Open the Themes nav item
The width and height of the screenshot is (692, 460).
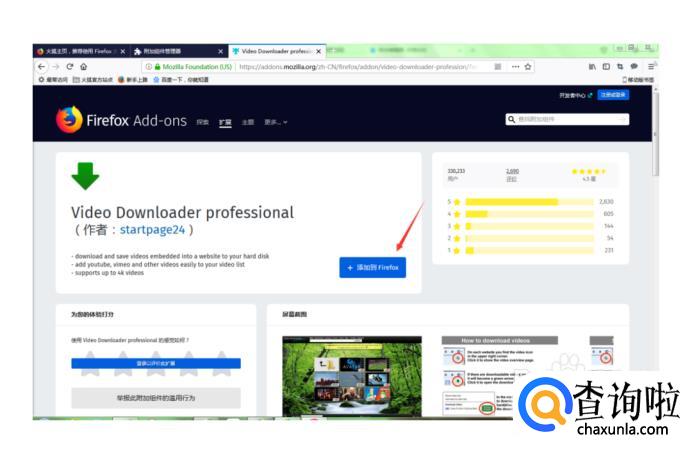click(x=248, y=122)
